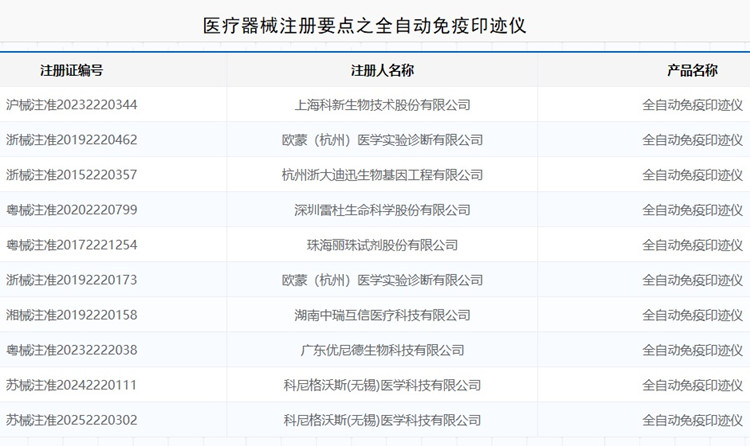Click the 注册证编号 column header

click(x=72, y=70)
